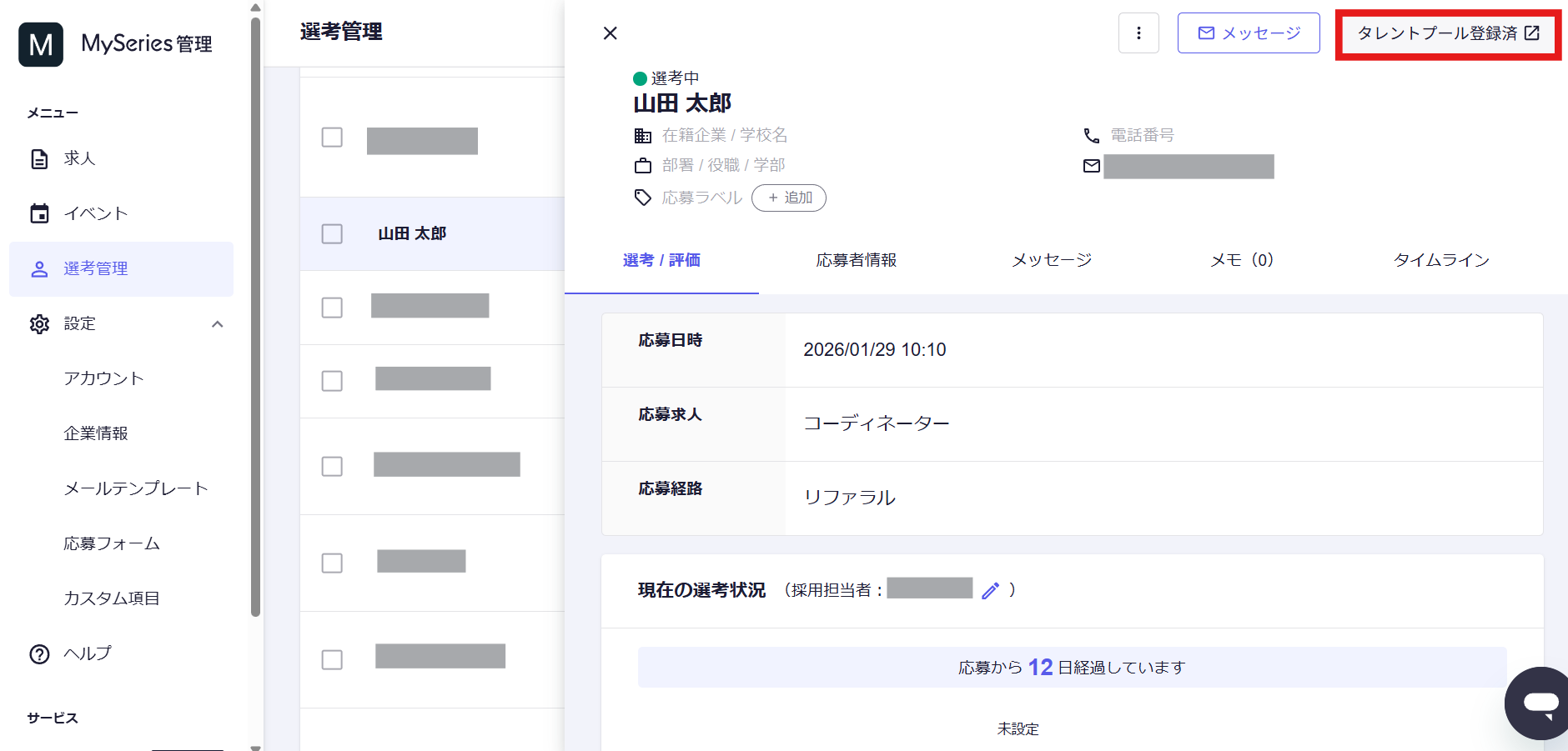Viewport: 1568px width, 751px height.
Task: Click the pencil icon to edit recruiter
Action: [990, 591]
